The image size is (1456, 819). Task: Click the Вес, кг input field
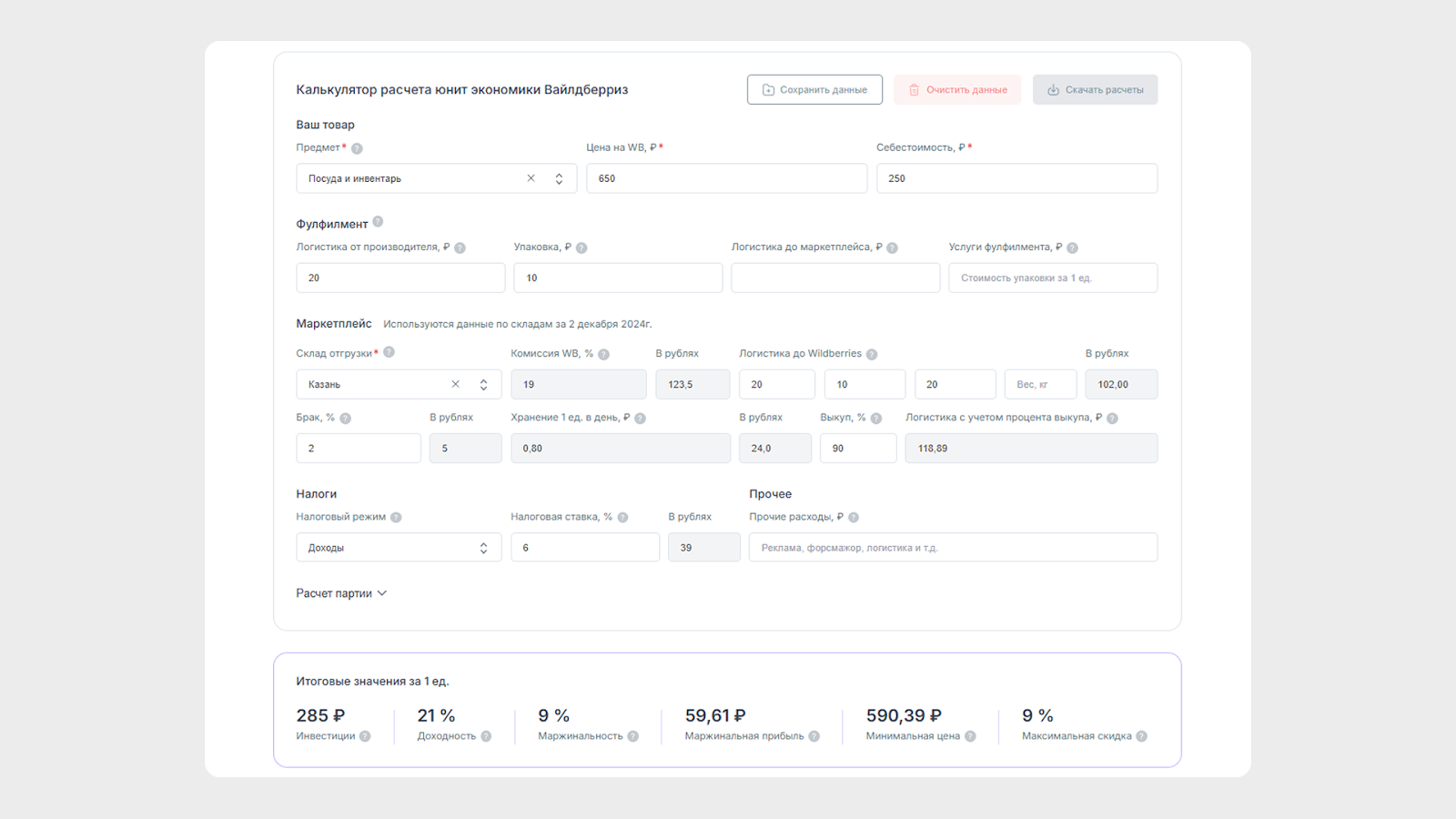[1040, 384]
